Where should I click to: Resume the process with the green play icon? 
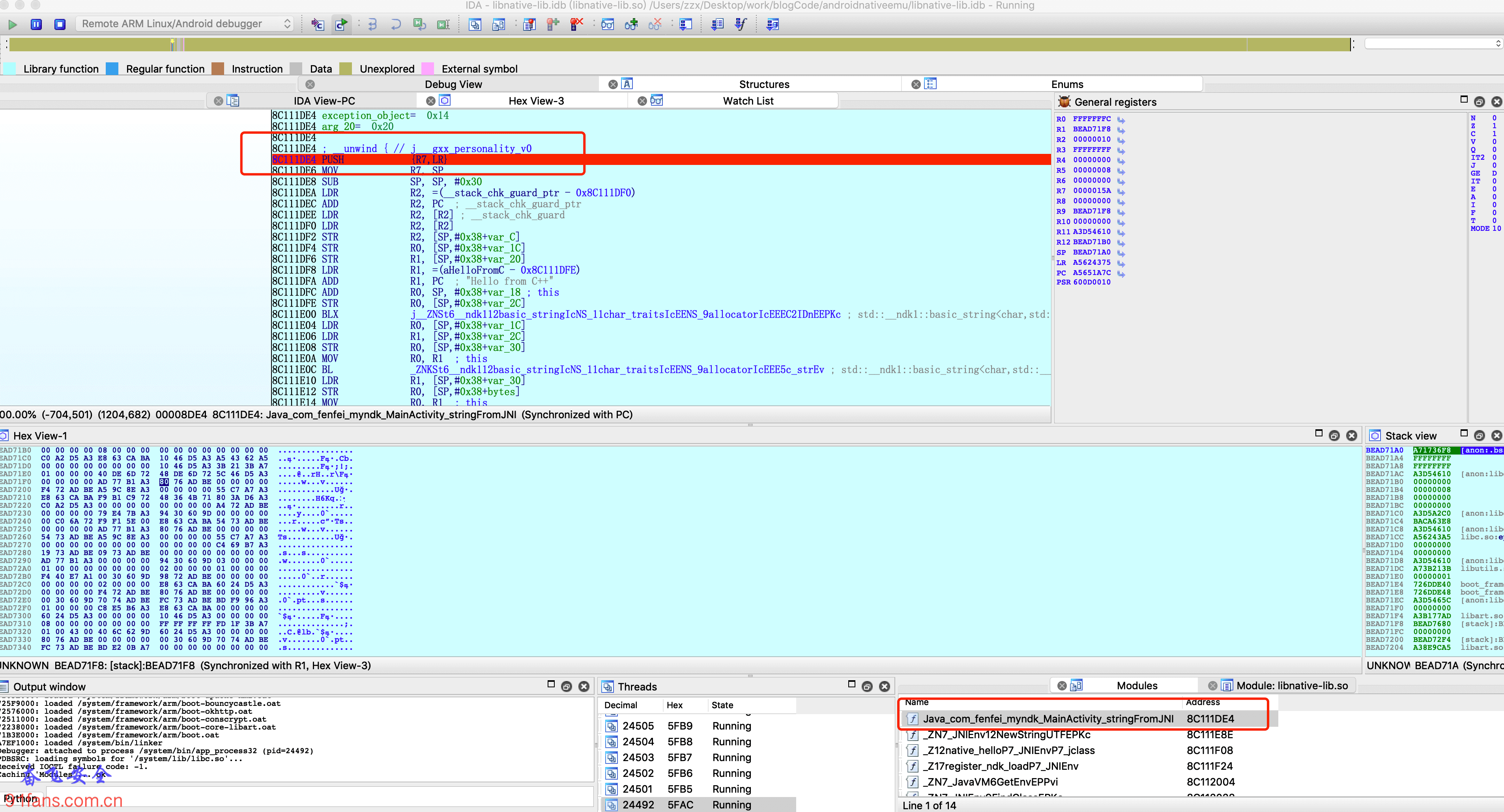12,24
